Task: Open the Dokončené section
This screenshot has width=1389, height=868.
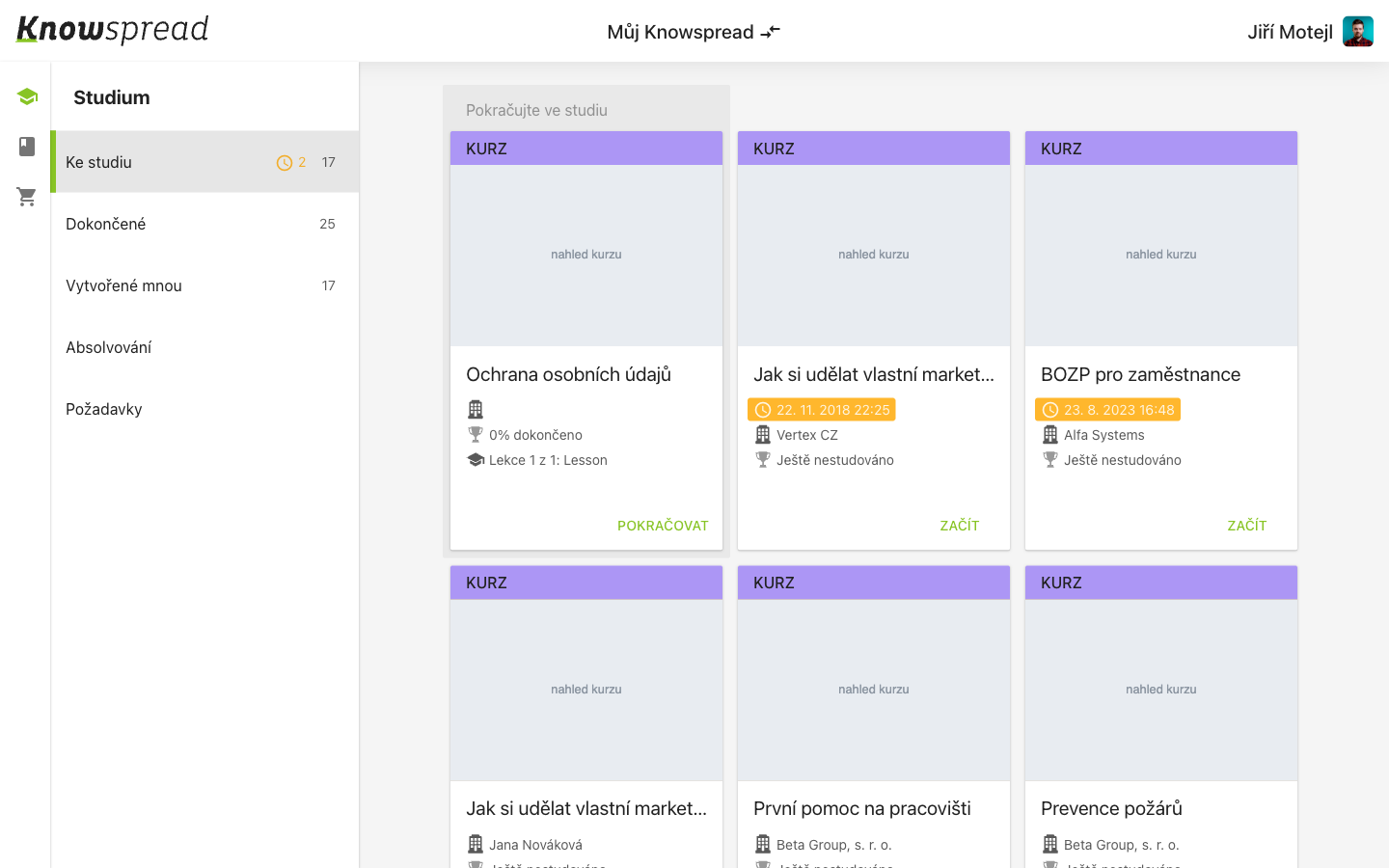Action: [x=204, y=224]
